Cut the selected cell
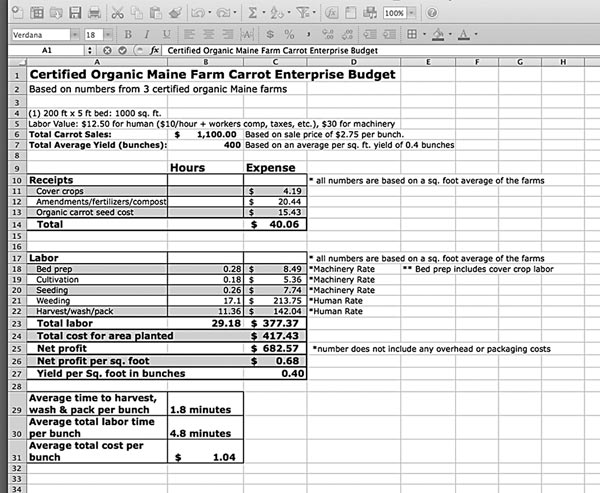 [117, 13]
